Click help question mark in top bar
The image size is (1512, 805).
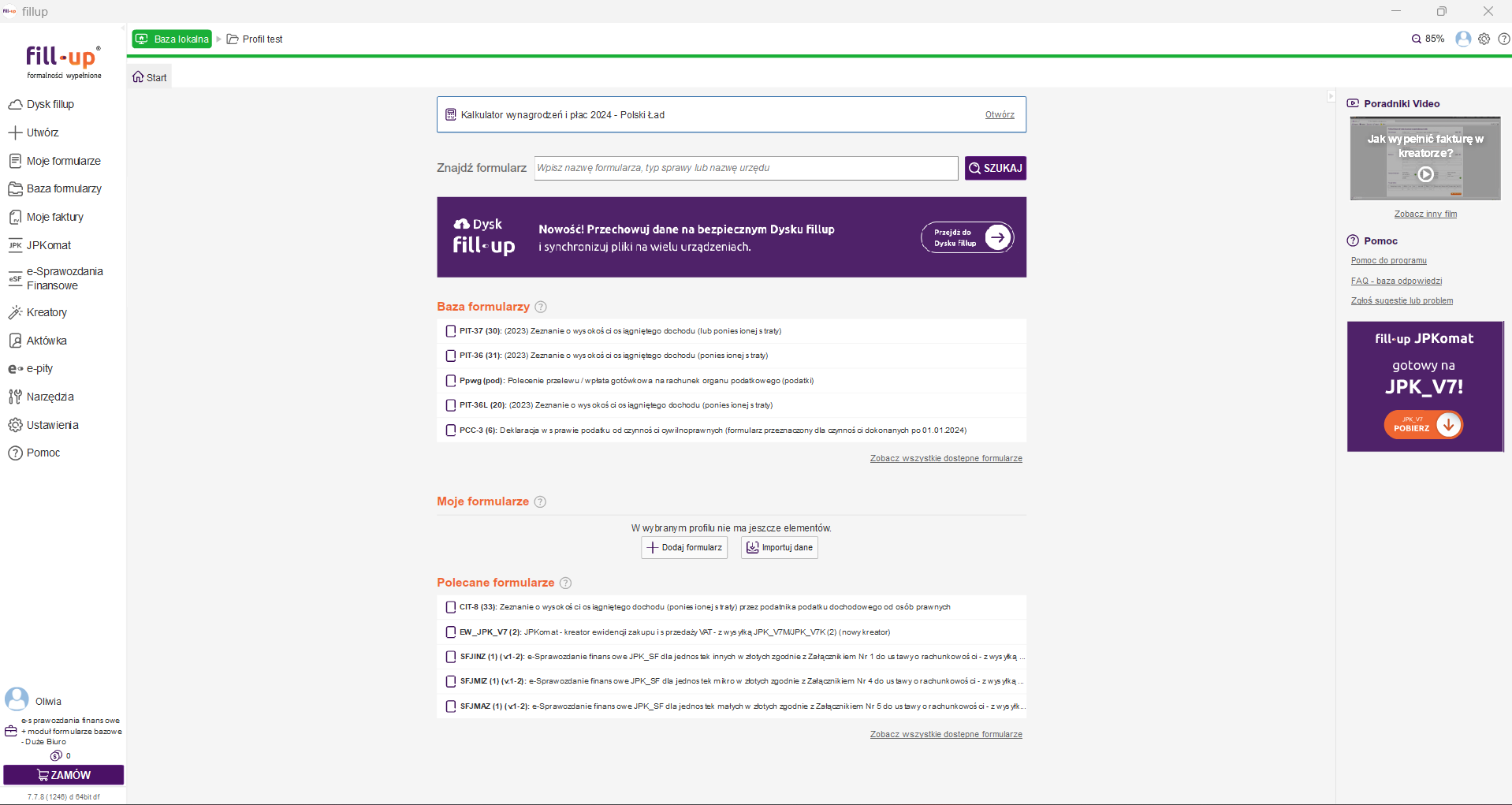(1503, 39)
